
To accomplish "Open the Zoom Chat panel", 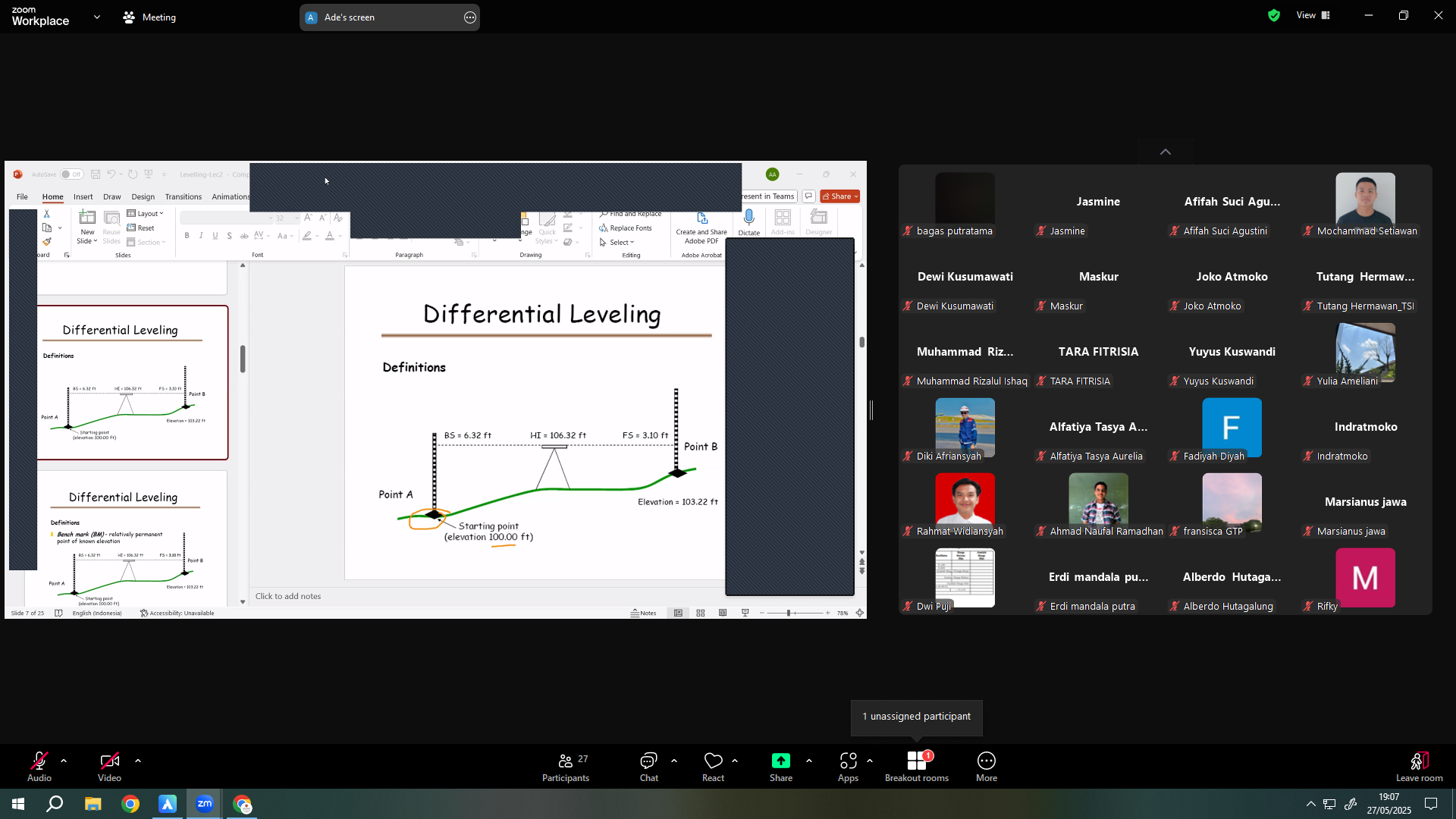I will (x=649, y=766).
